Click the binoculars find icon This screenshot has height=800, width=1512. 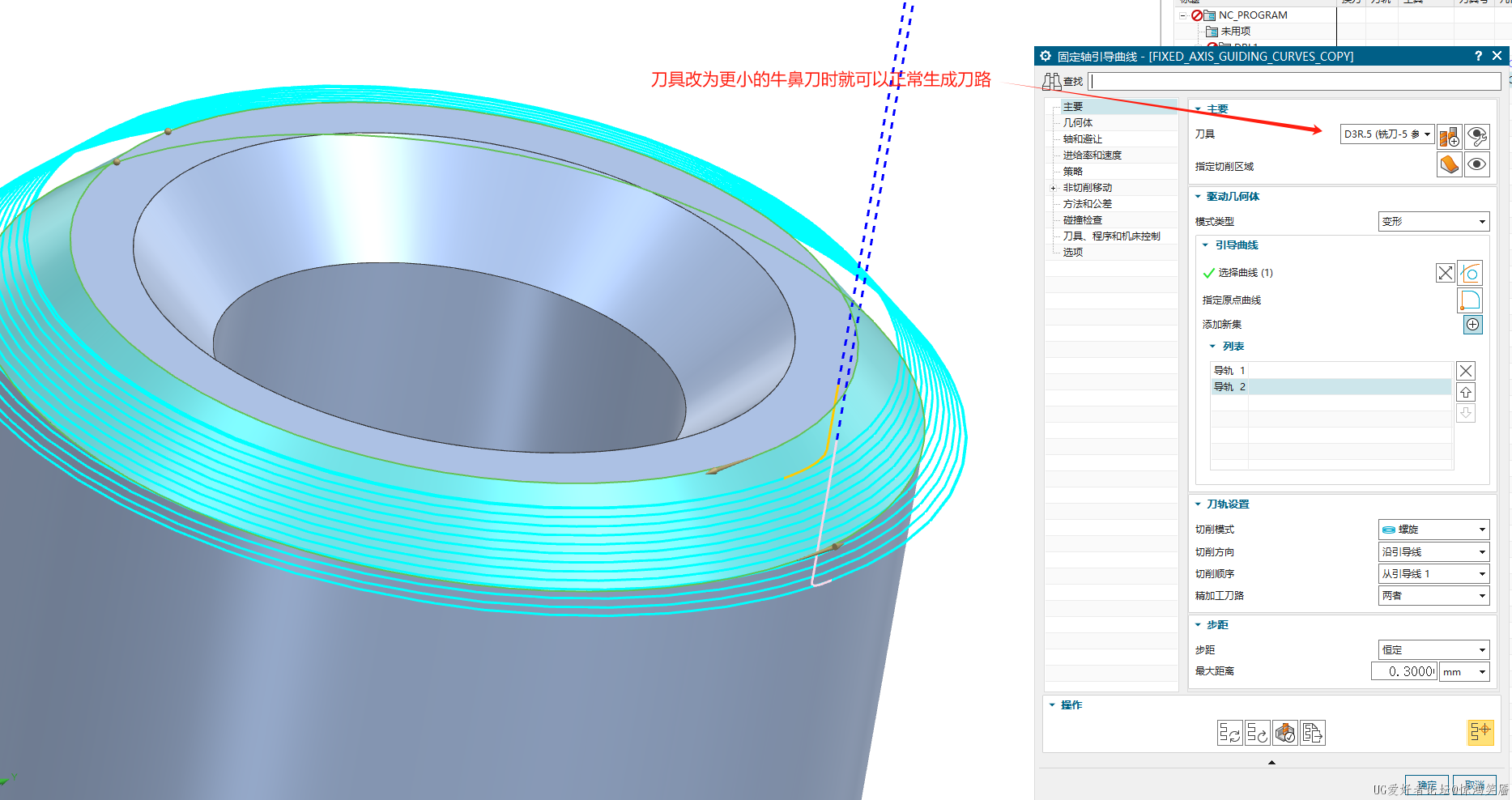click(x=1051, y=81)
